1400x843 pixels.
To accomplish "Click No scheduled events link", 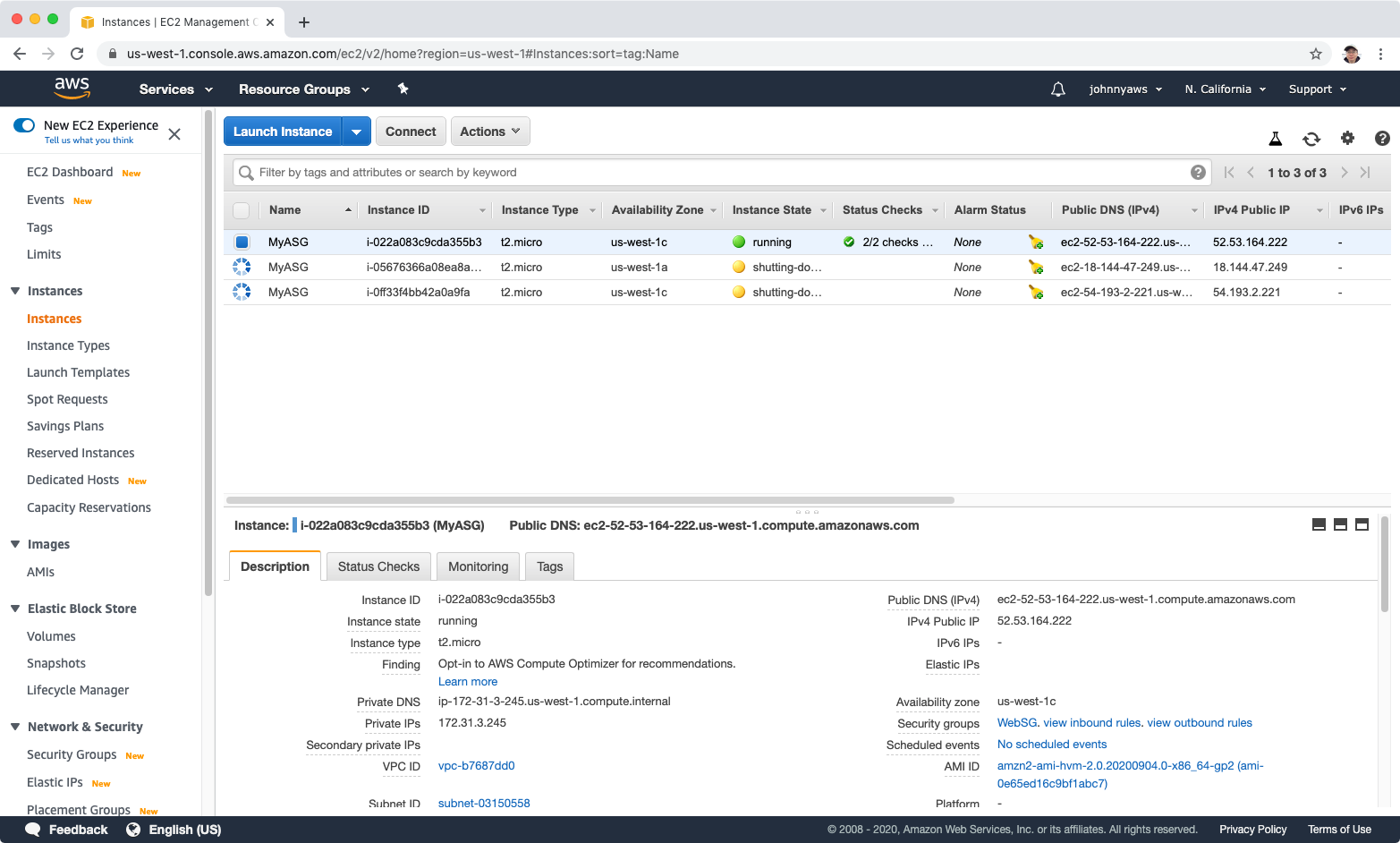I will coord(1052,745).
